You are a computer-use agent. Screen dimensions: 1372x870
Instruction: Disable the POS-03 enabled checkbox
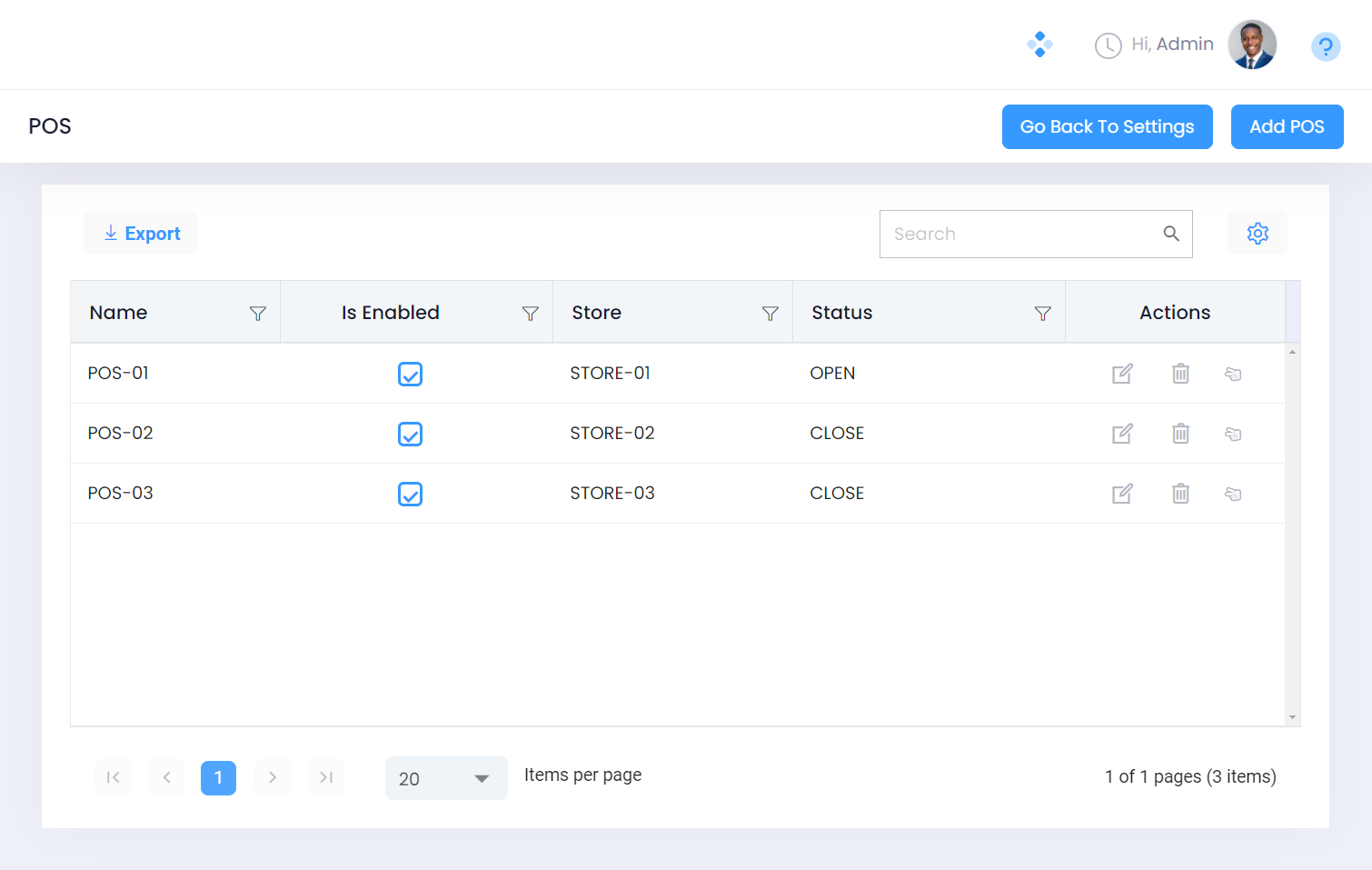[410, 495]
